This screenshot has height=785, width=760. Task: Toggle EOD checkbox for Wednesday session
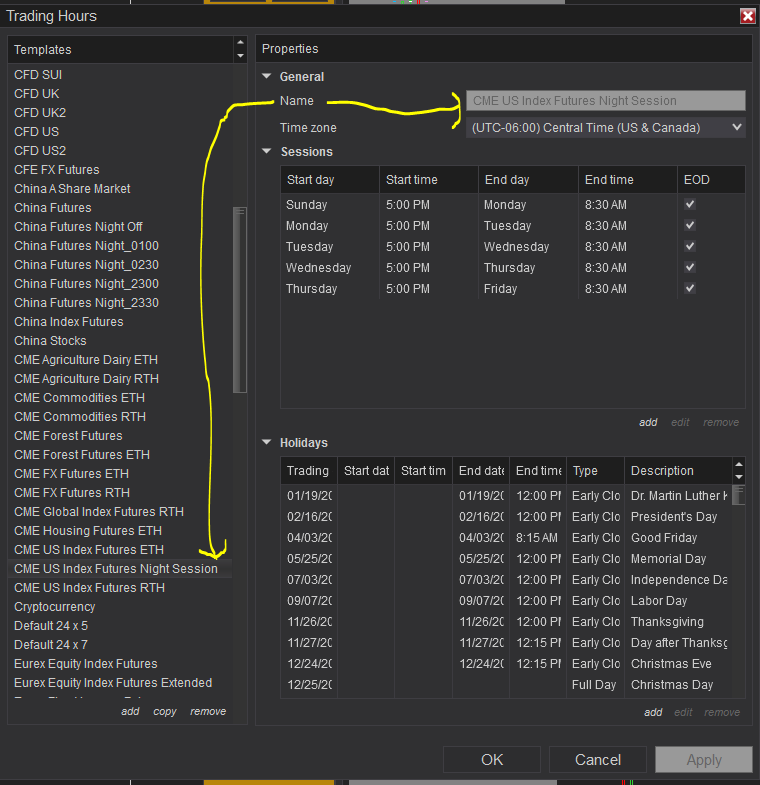click(x=690, y=267)
